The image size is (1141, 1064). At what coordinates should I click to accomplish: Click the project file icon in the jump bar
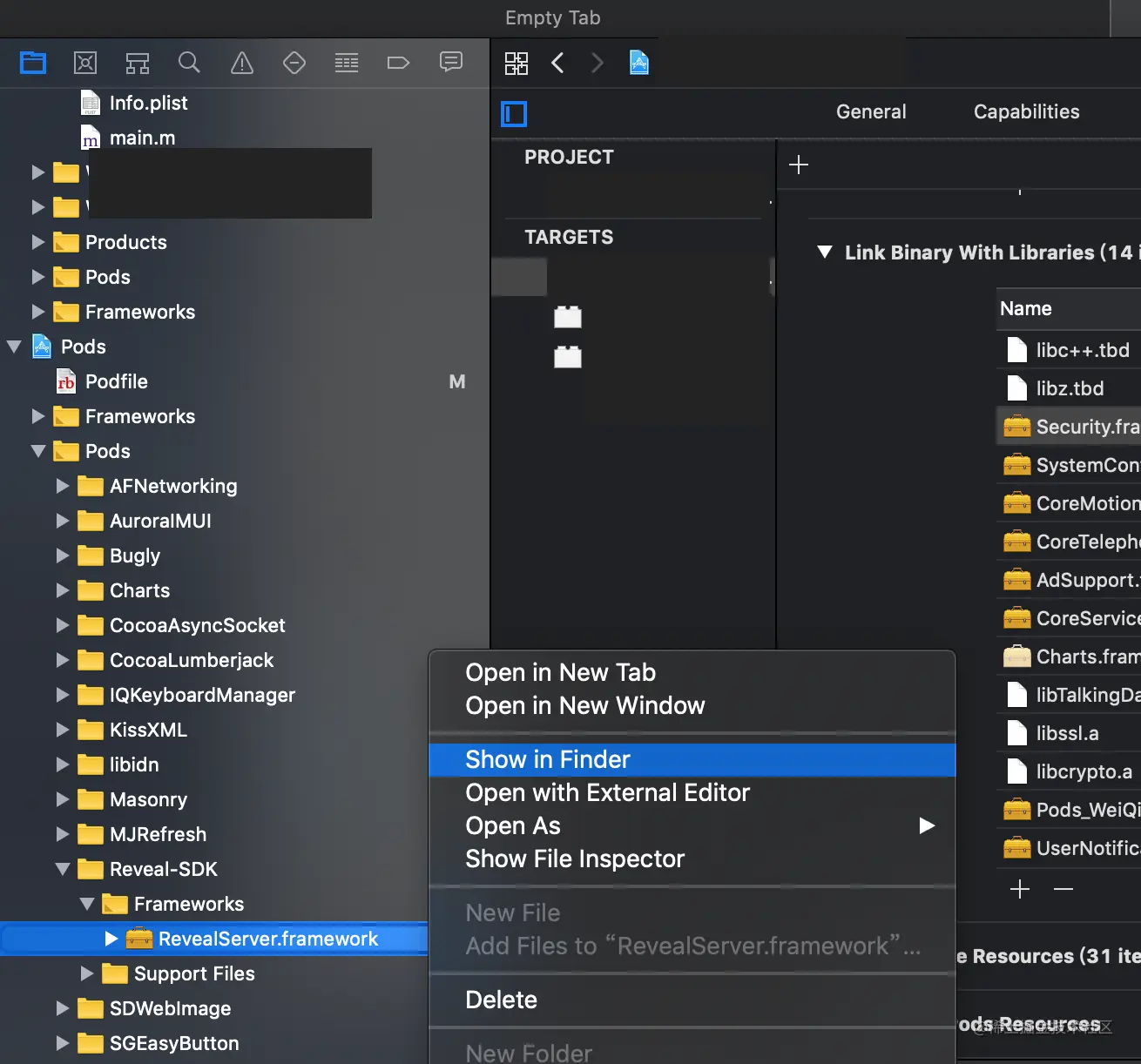[639, 62]
